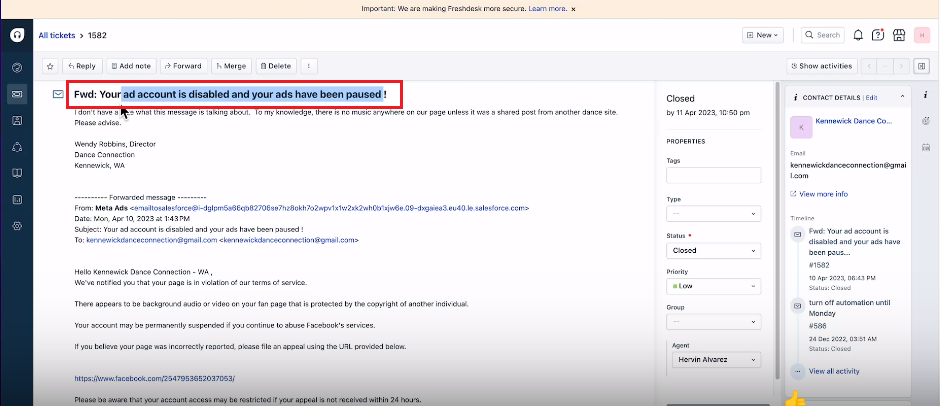Click the ticket body vertical scrollbar
940x406 pixels.
pos(778,231)
